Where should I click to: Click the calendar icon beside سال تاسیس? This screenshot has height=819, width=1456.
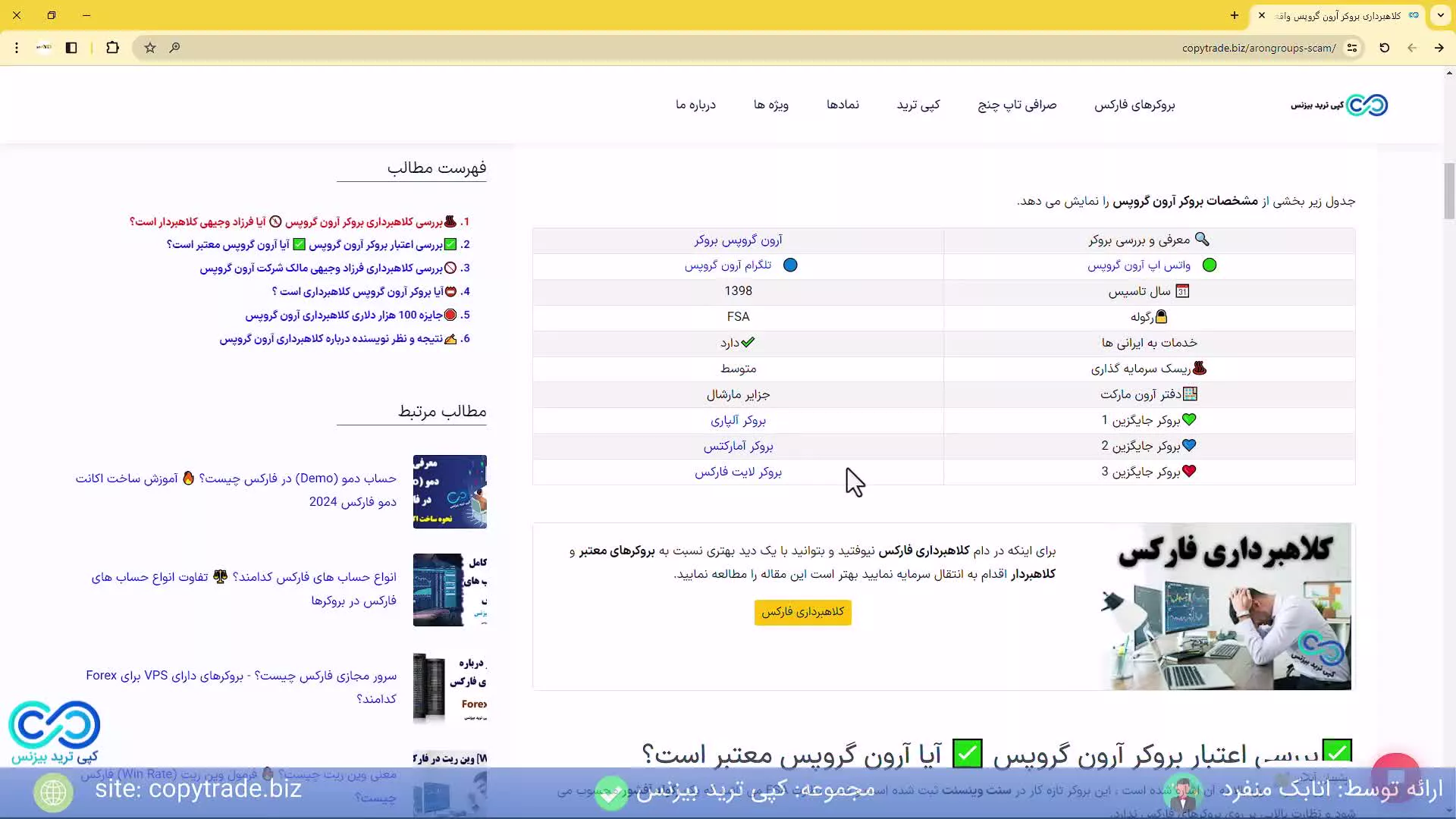tap(1182, 291)
